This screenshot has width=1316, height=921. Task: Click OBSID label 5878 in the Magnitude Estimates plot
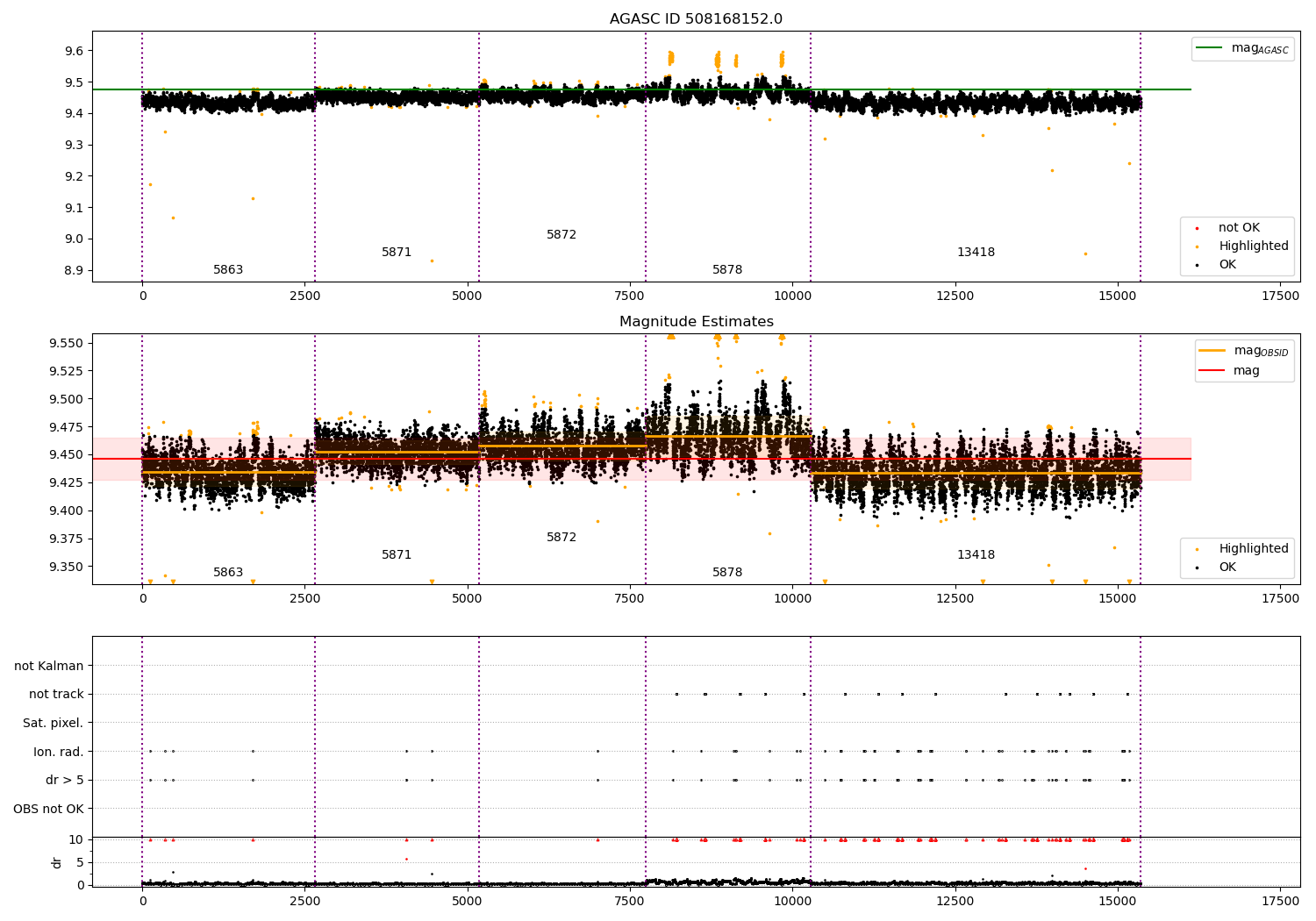click(x=727, y=572)
